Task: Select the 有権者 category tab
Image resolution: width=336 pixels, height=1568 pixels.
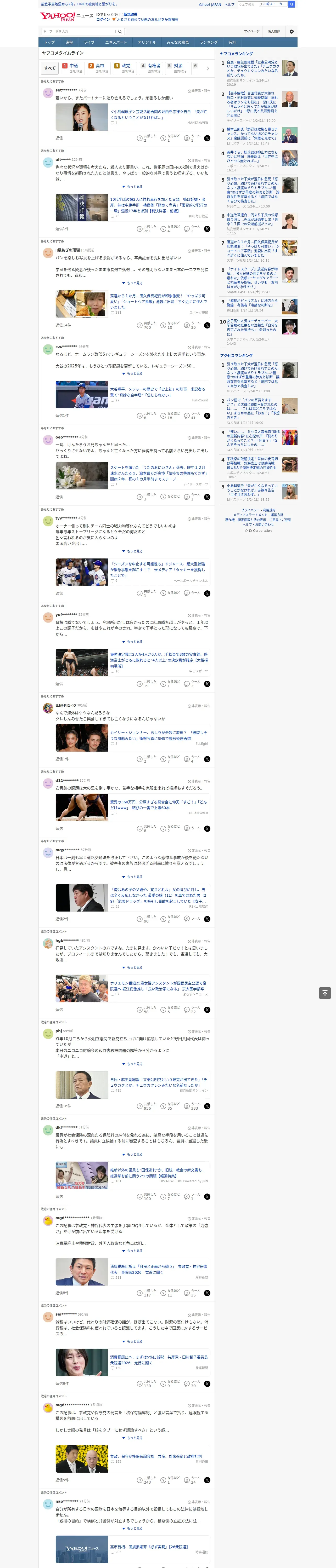Action: [x=151, y=68]
